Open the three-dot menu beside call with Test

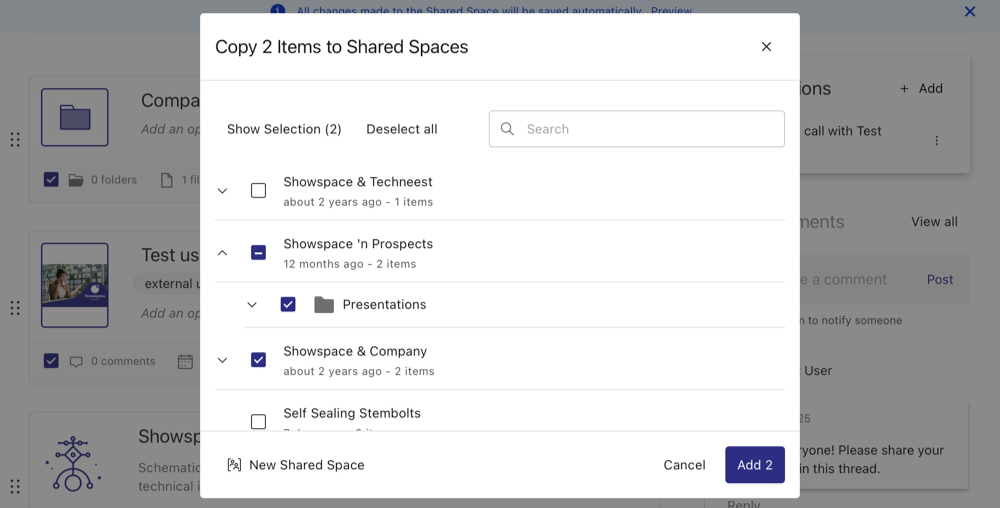click(936, 140)
